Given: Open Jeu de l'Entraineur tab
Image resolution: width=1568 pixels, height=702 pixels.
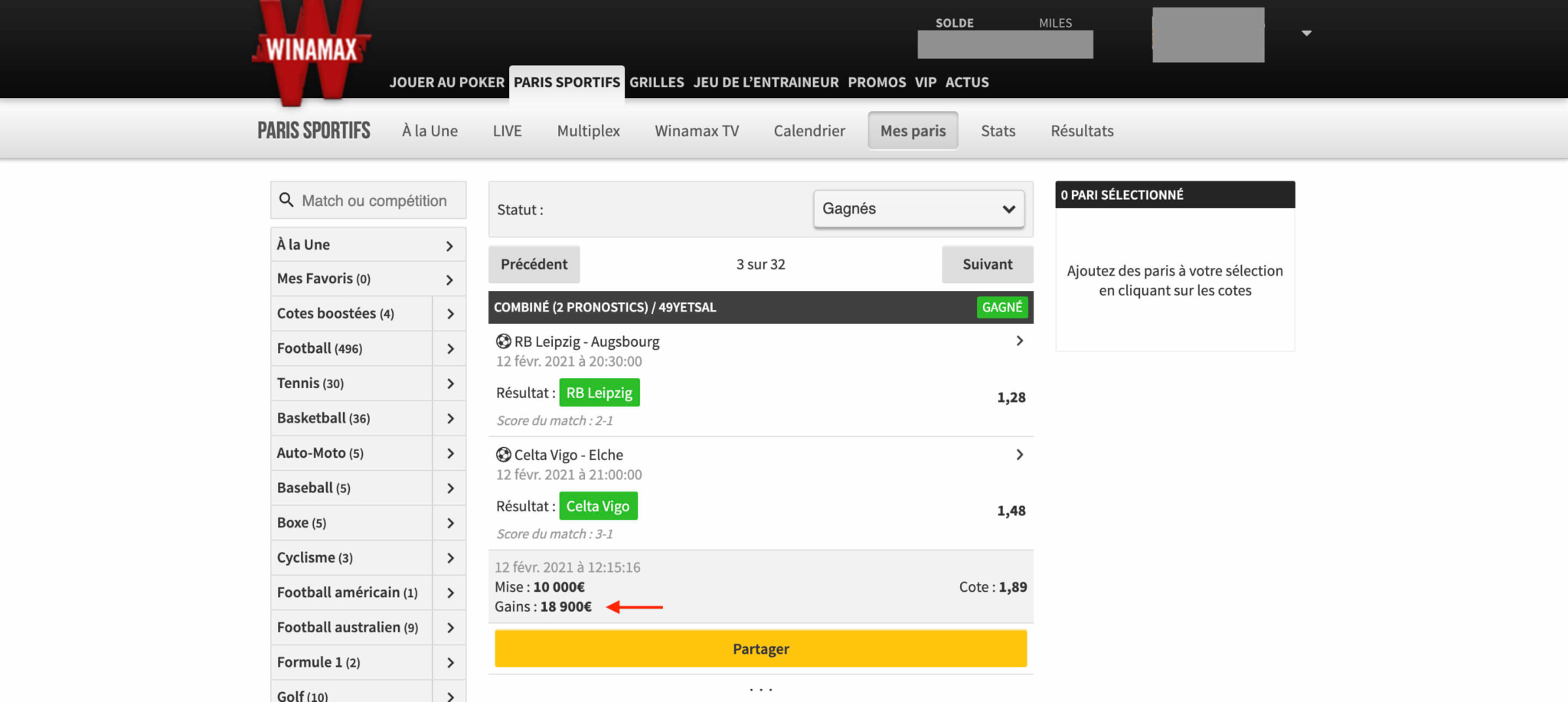Looking at the screenshot, I should coord(766,82).
